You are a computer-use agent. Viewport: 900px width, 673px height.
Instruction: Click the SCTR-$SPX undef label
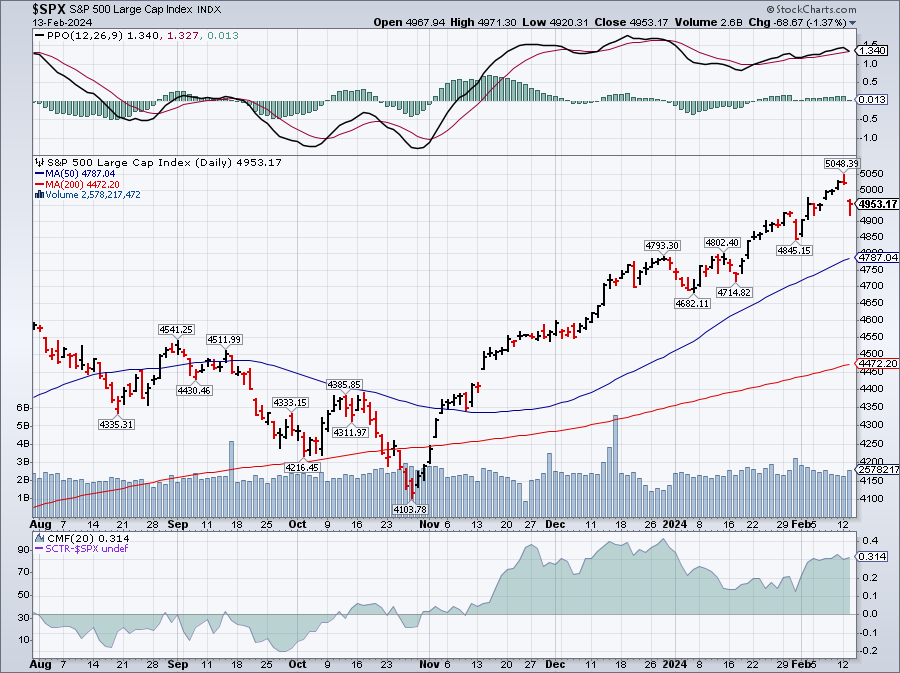(71, 549)
